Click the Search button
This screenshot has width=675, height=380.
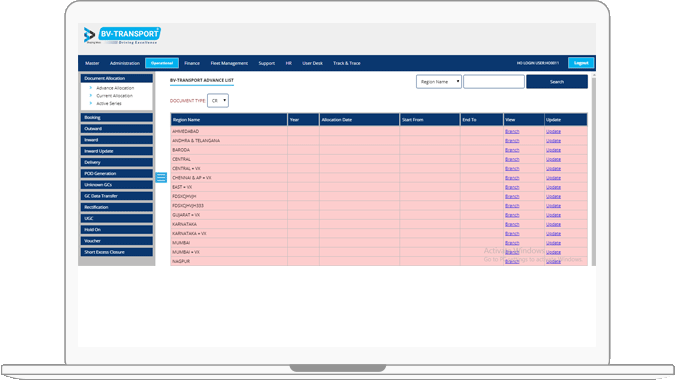click(x=557, y=81)
